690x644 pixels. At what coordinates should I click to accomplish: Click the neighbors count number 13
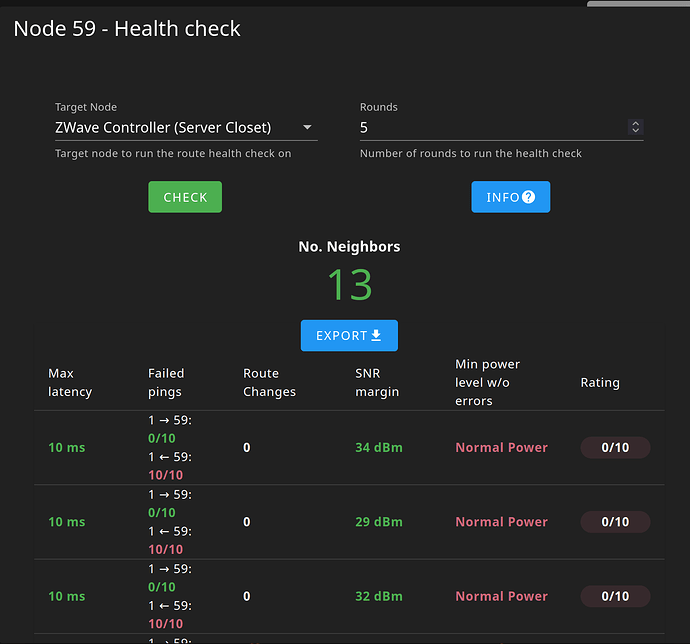pyautogui.click(x=349, y=286)
